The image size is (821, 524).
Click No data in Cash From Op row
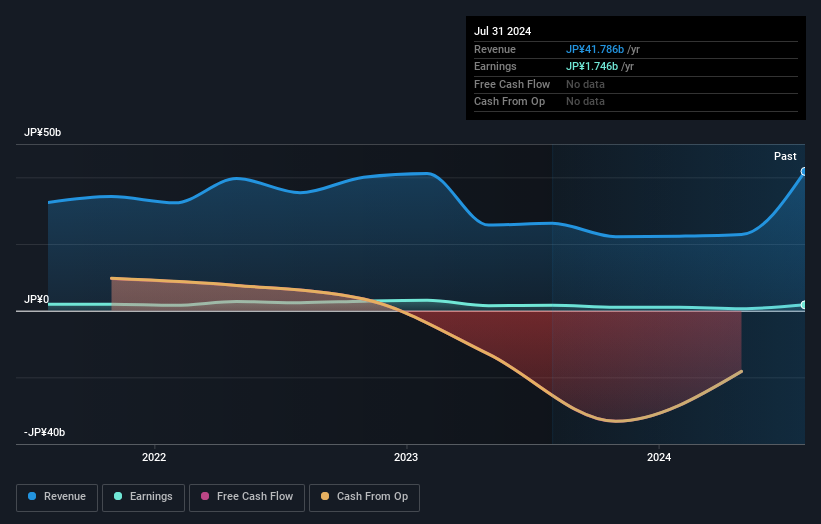click(x=585, y=102)
